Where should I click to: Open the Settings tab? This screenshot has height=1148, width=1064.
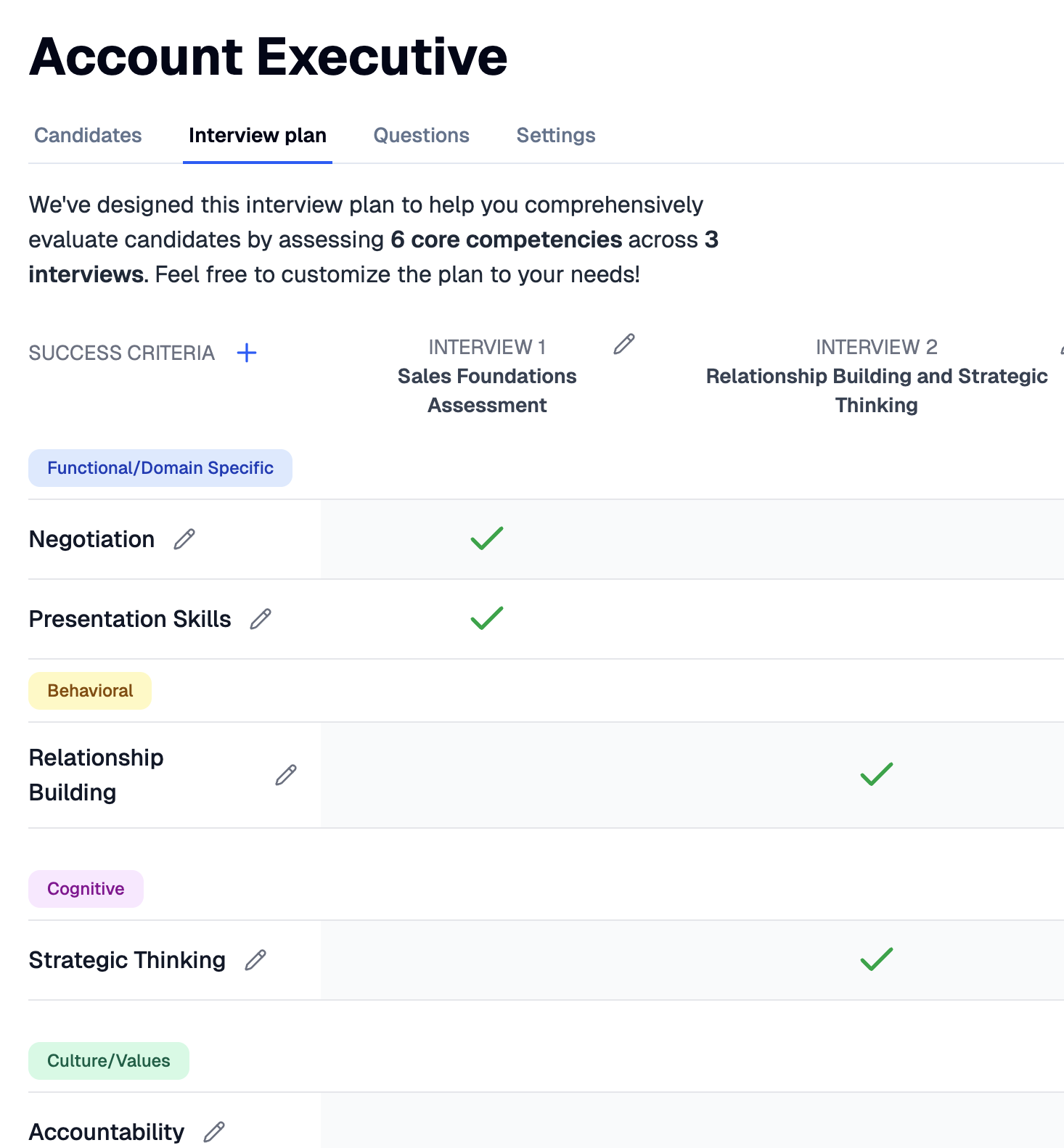tap(556, 136)
